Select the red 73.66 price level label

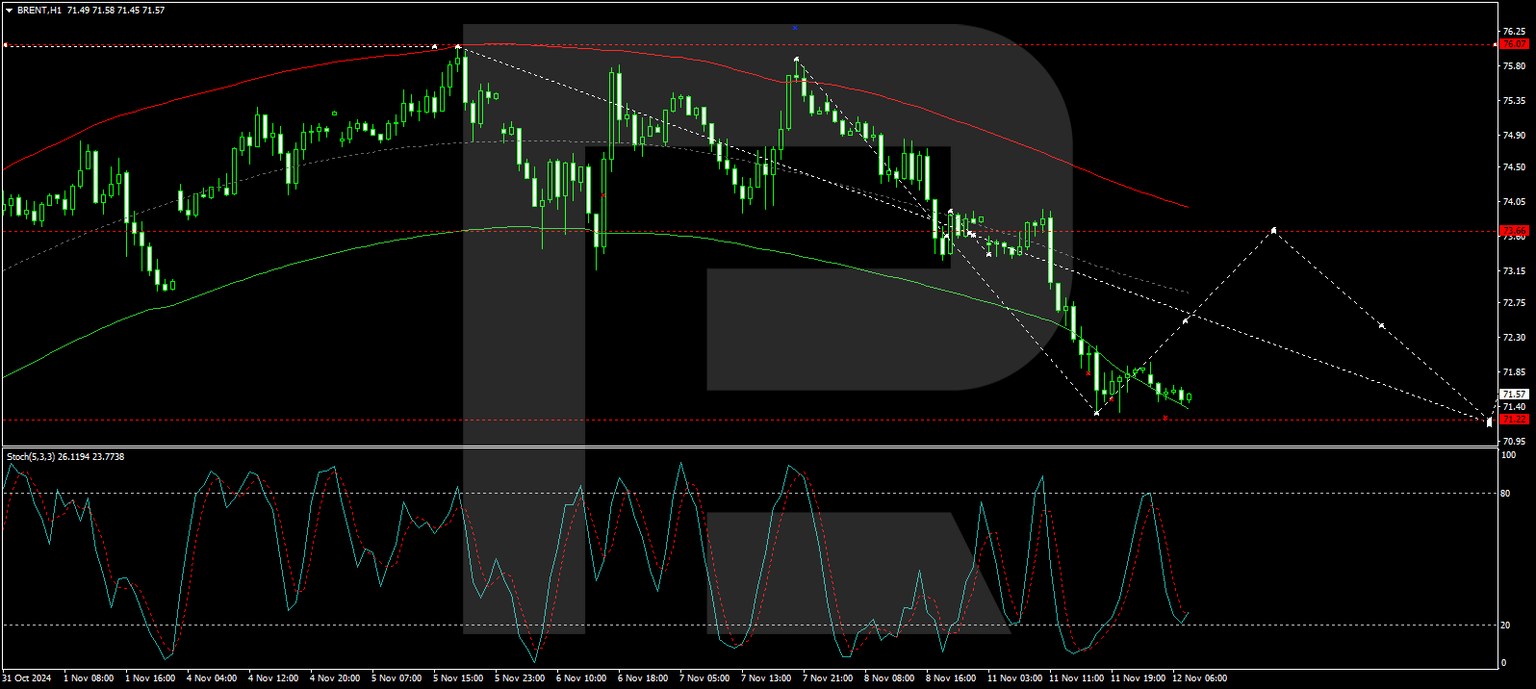[x=1514, y=231]
